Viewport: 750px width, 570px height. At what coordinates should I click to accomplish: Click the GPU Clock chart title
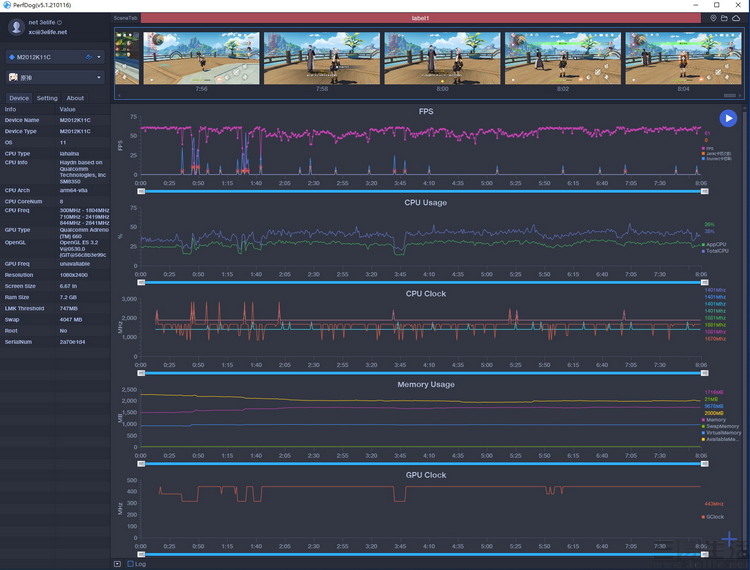pos(426,475)
